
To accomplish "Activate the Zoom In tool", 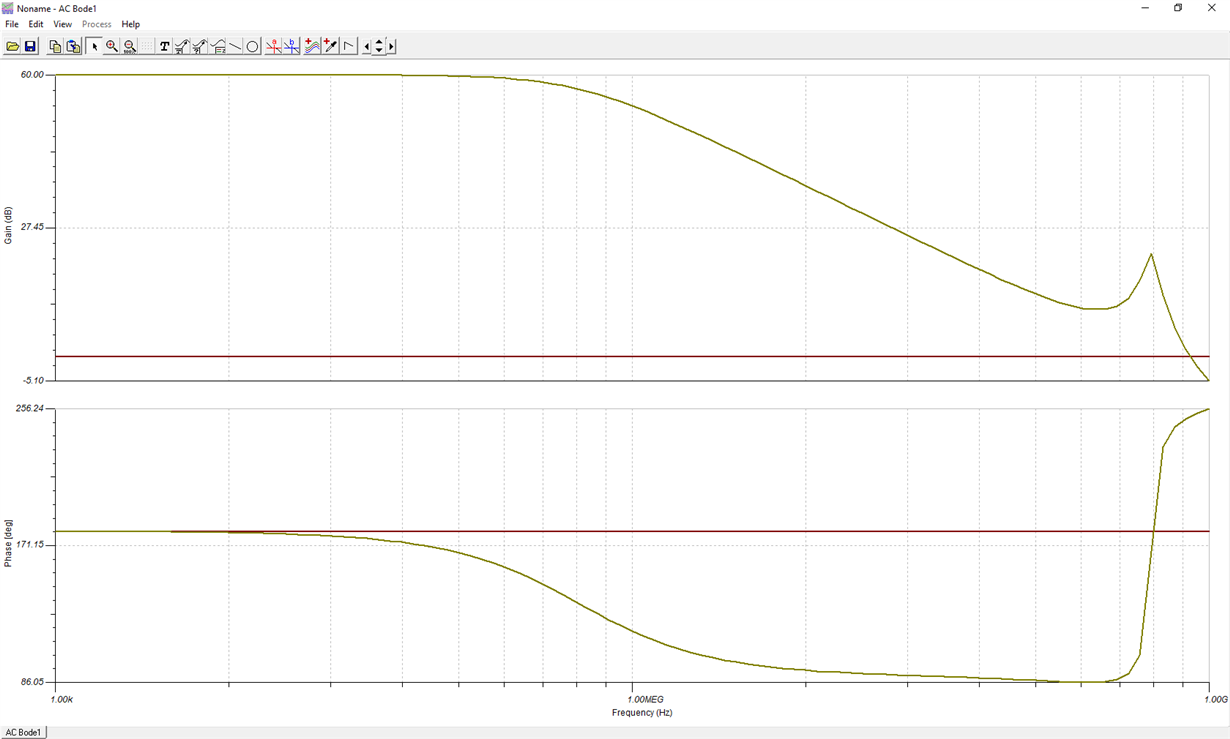I will [111, 46].
